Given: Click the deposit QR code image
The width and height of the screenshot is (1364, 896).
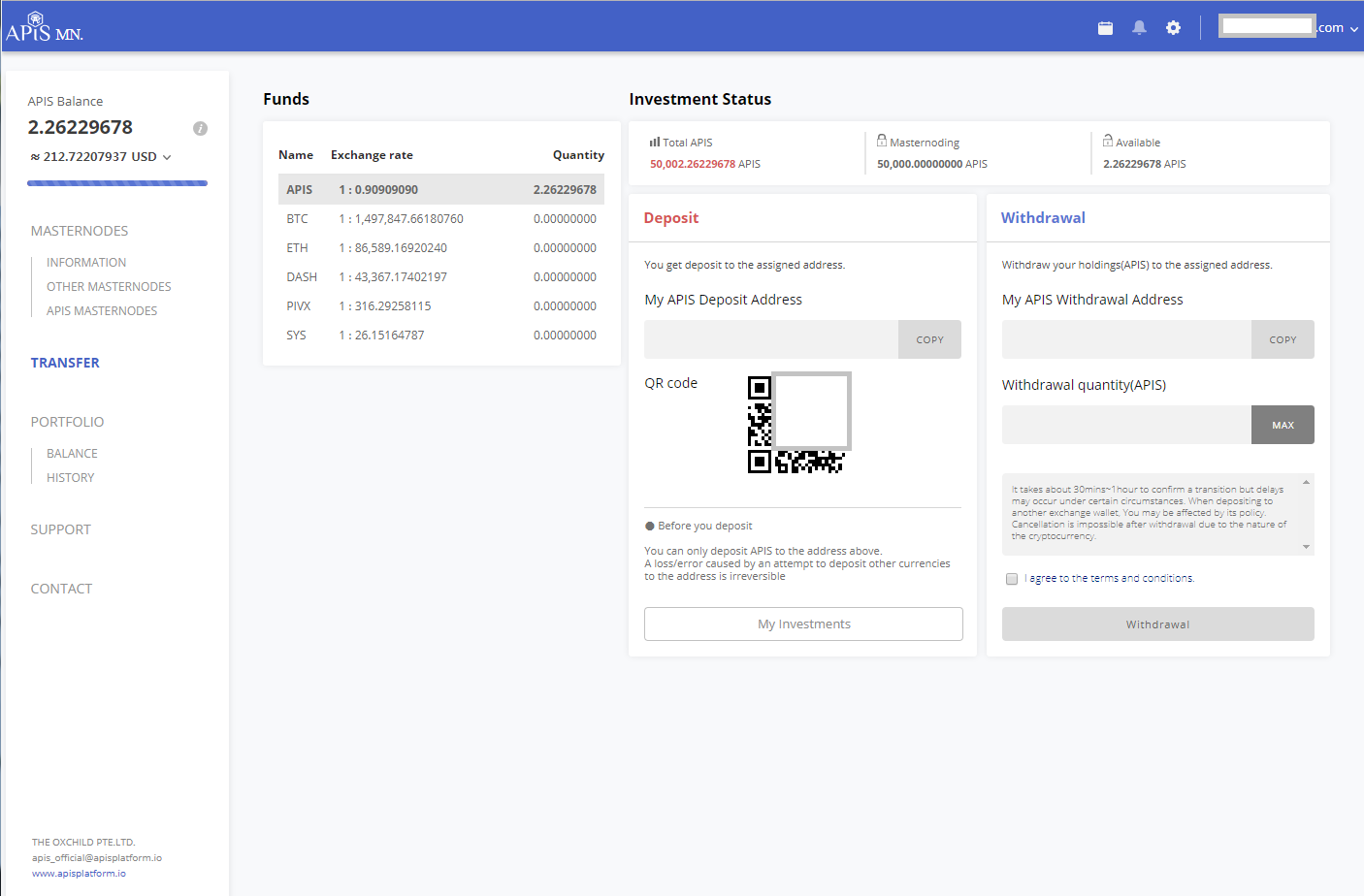Looking at the screenshot, I should click(799, 424).
